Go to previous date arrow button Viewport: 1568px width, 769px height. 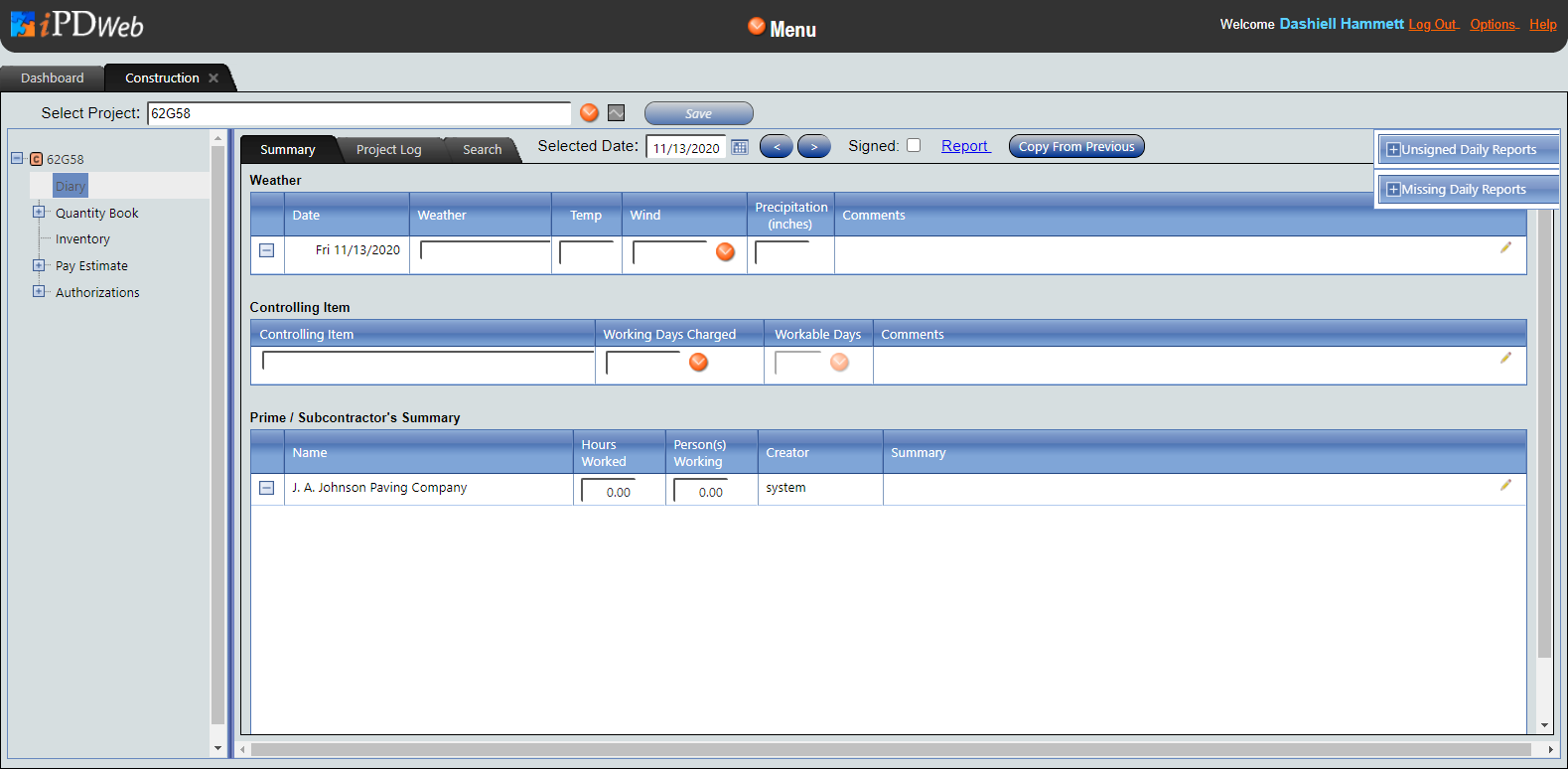point(777,147)
